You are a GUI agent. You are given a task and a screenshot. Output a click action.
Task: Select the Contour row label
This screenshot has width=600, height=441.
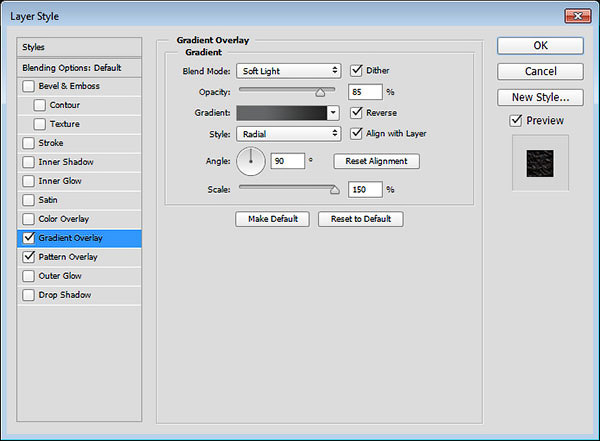click(65, 105)
